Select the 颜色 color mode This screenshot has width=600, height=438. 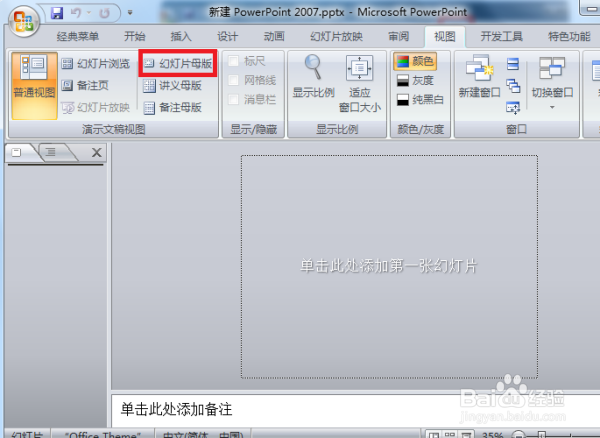(x=415, y=61)
